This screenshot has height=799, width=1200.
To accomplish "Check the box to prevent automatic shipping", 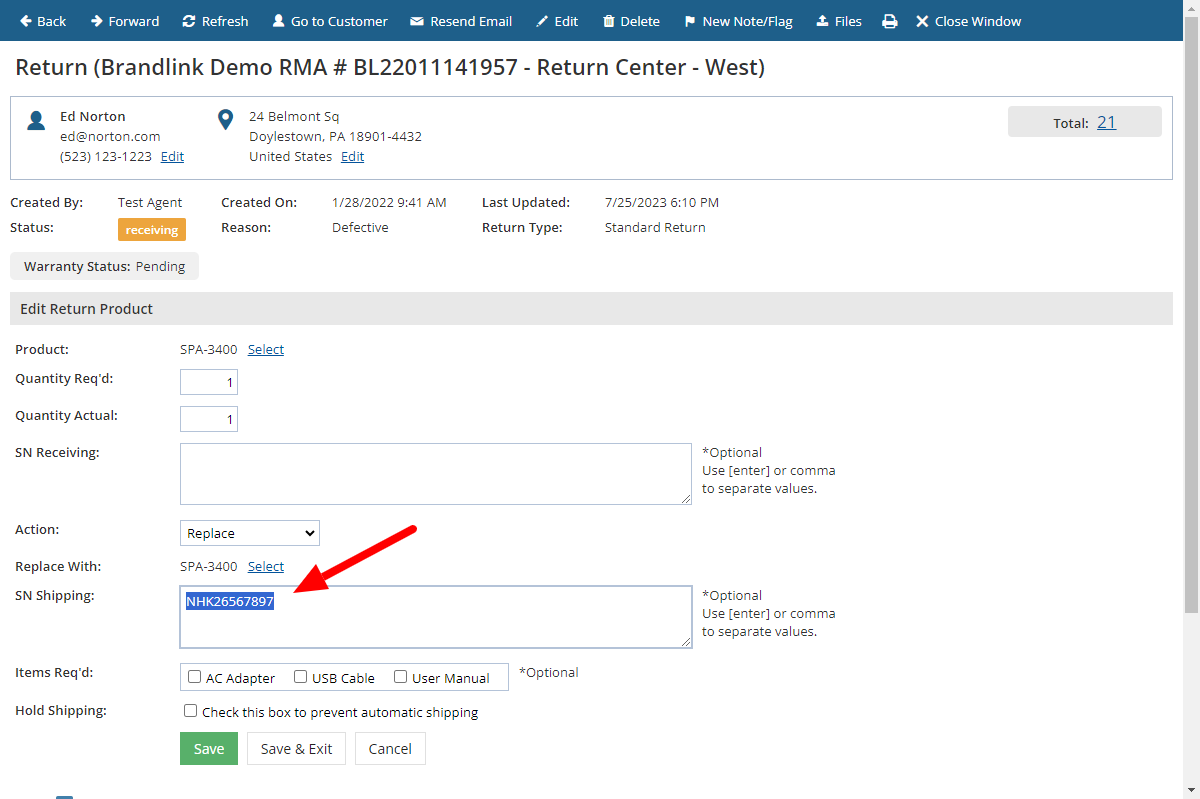I will pos(190,710).
